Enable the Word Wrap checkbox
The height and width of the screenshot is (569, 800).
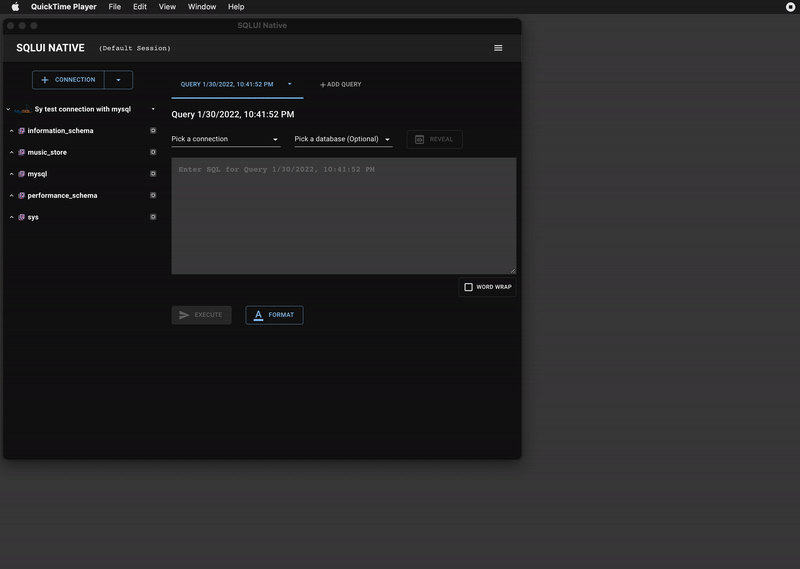(468, 287)
